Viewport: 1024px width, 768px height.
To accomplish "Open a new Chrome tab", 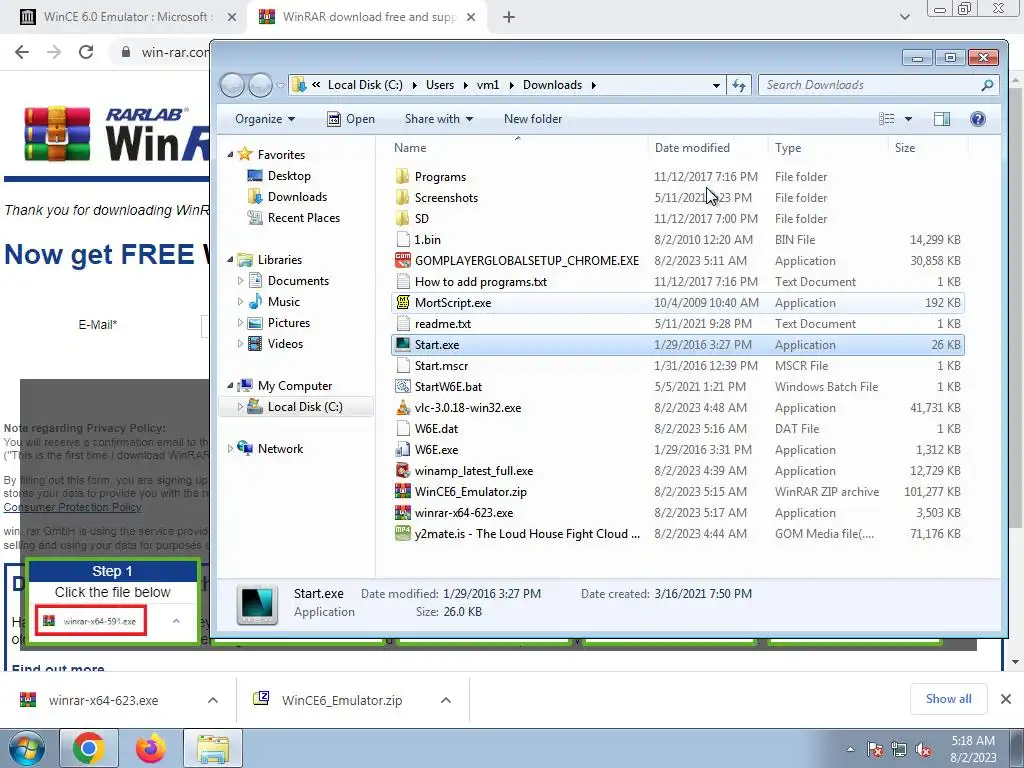I will point(509,17).
